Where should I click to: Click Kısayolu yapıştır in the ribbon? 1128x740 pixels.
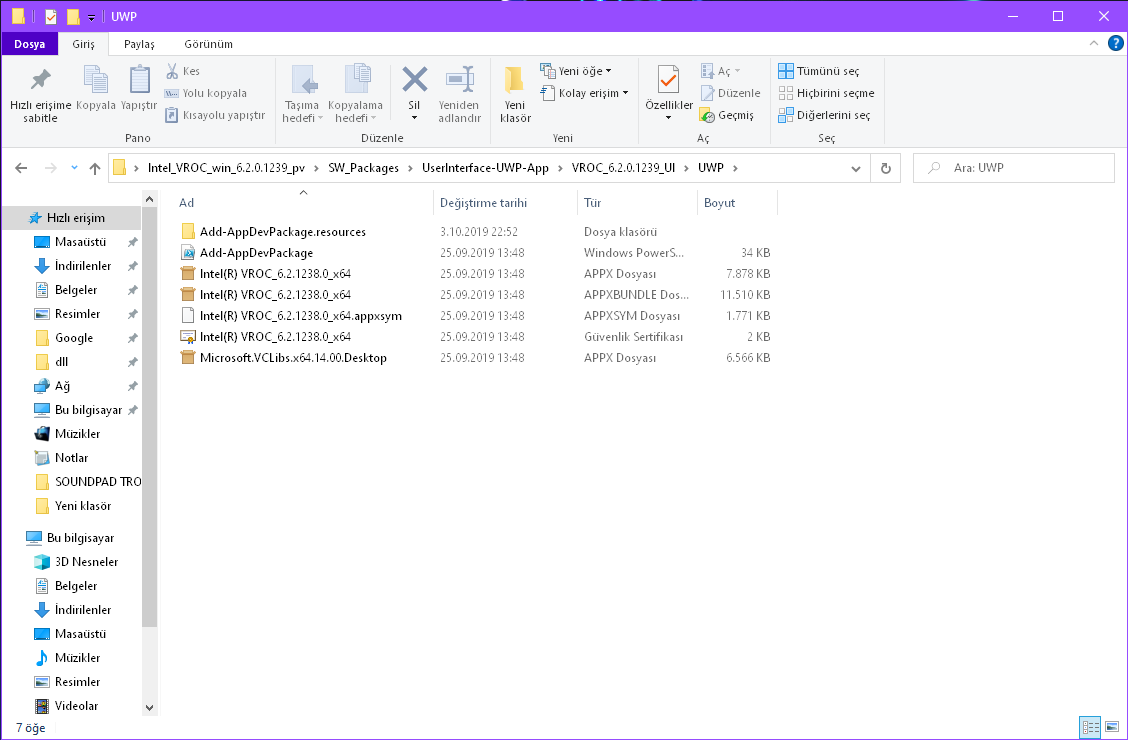[214, 115]
